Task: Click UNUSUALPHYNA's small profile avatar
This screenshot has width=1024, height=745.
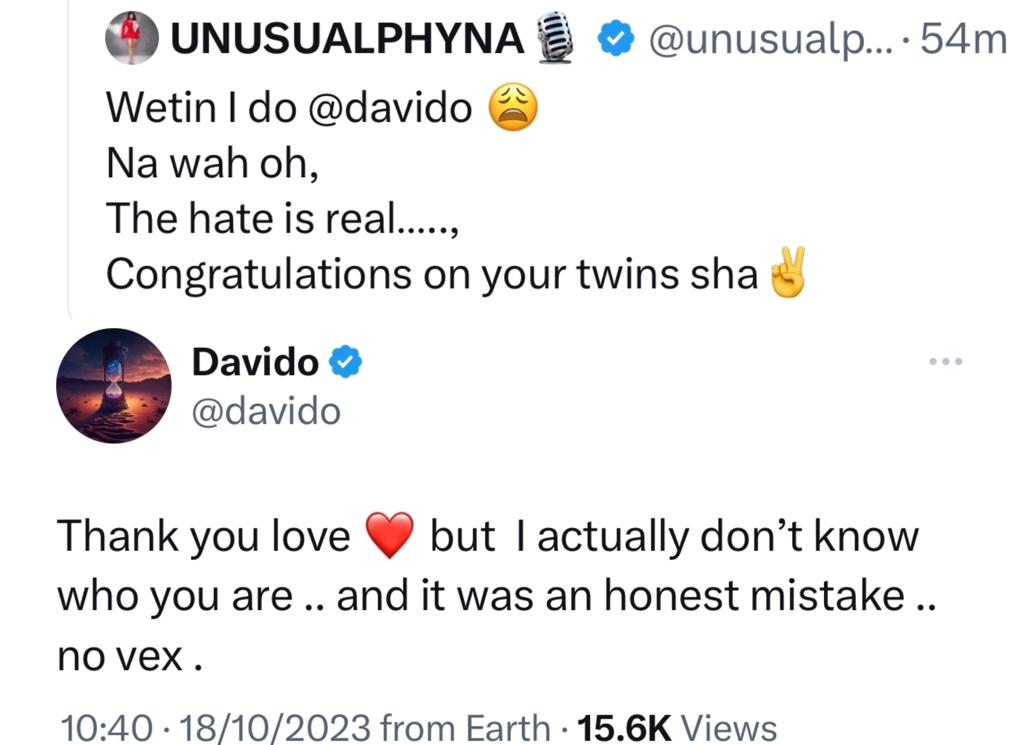Action: click(132, 38)
